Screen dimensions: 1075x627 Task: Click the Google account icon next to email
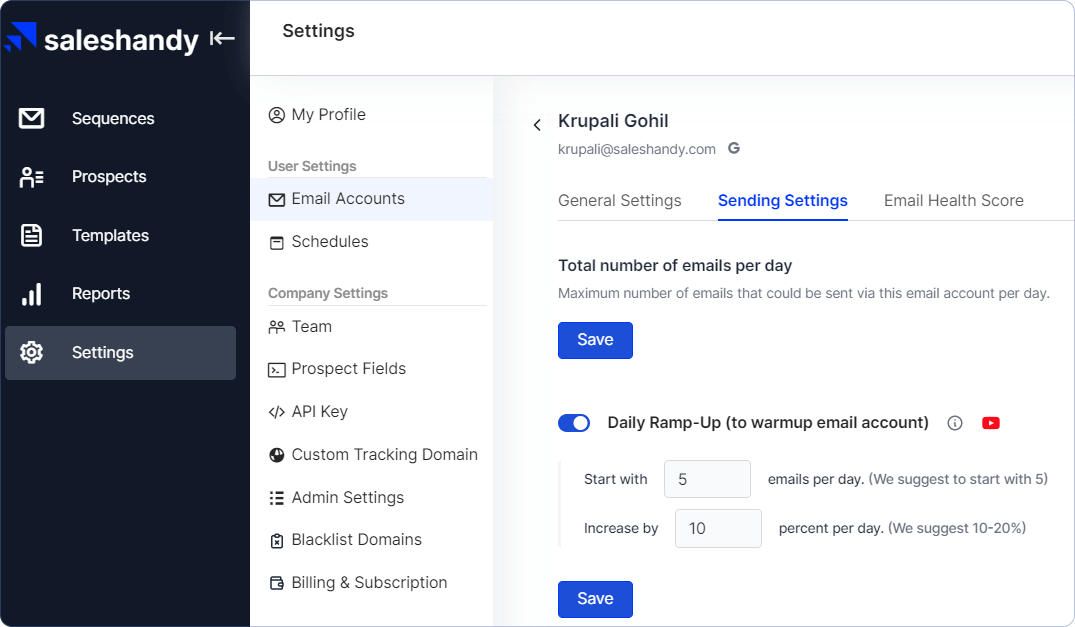click(734, 148)
